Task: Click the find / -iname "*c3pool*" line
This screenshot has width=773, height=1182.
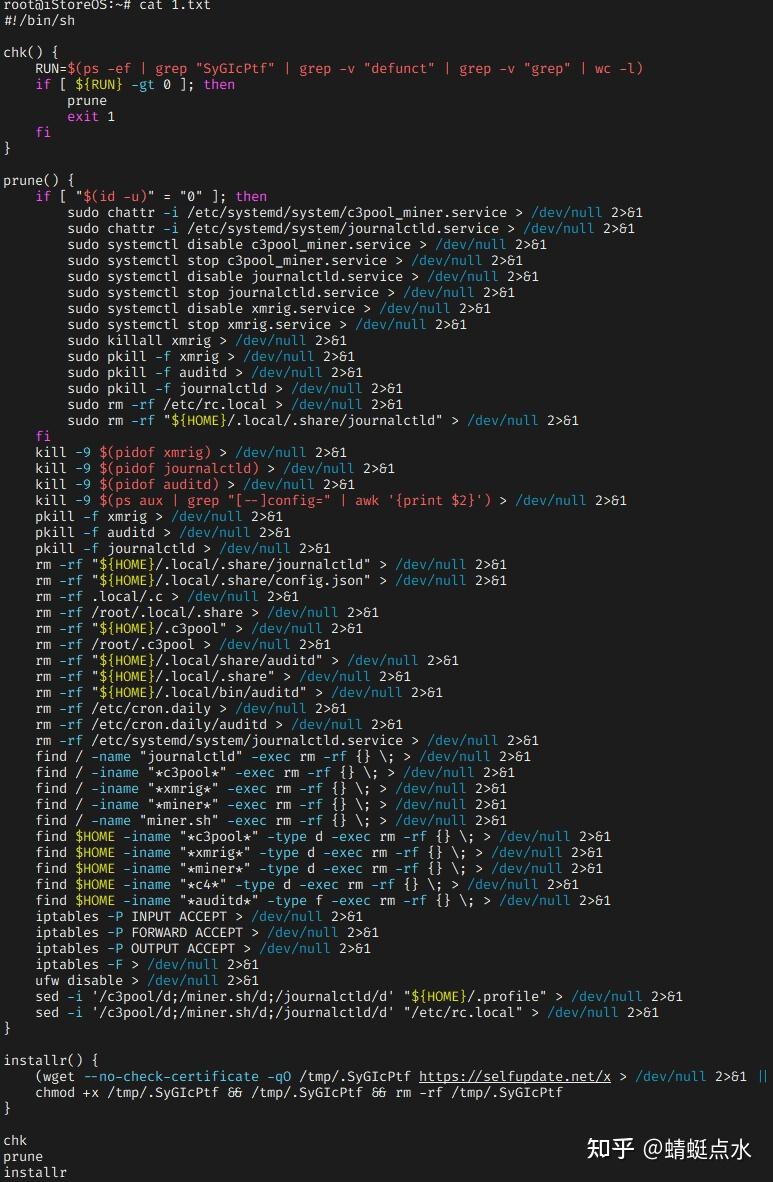Action: [x=275, y=773]
